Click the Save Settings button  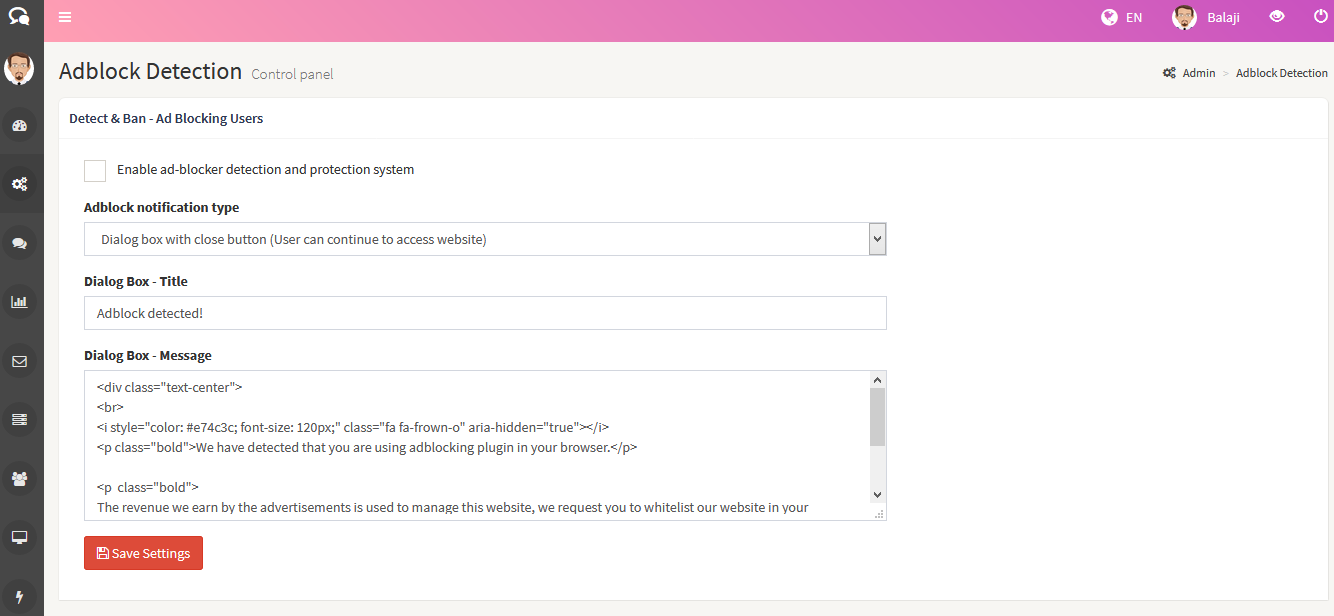[143, 553]
